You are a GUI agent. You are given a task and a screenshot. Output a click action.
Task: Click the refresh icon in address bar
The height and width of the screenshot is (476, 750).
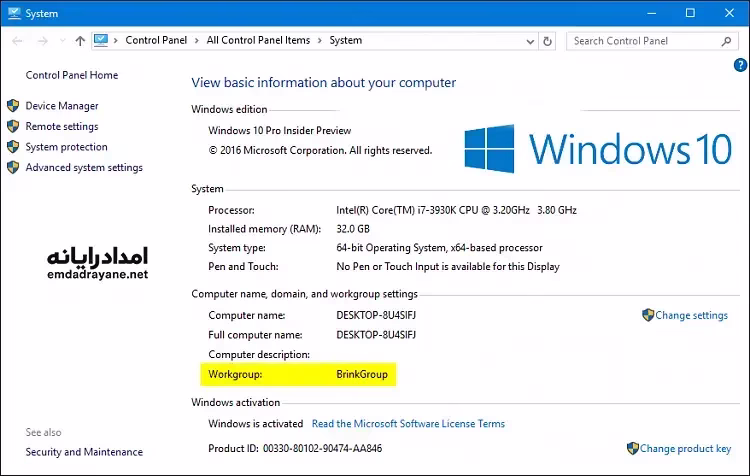pos(546,41)
